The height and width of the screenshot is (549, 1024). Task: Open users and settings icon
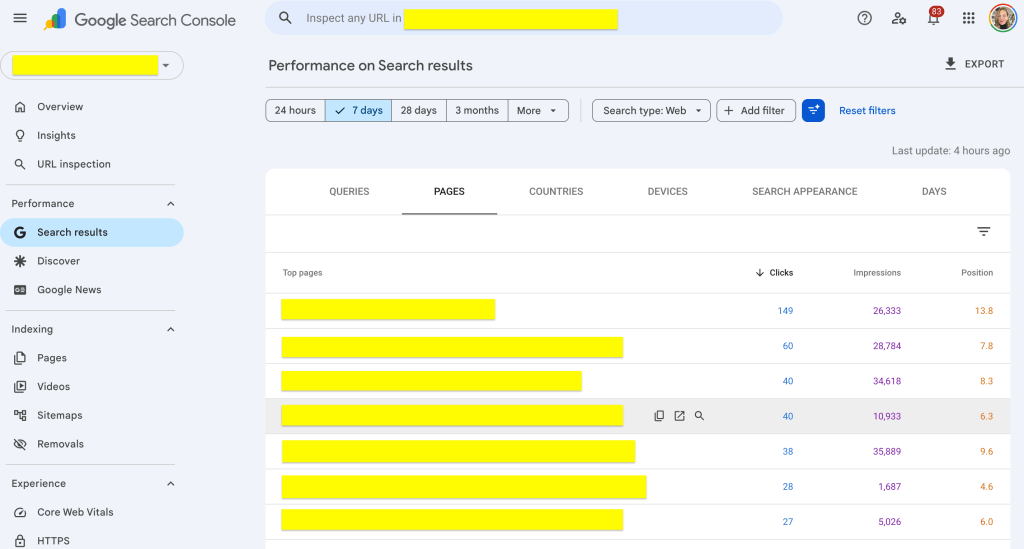coord(899,18)
